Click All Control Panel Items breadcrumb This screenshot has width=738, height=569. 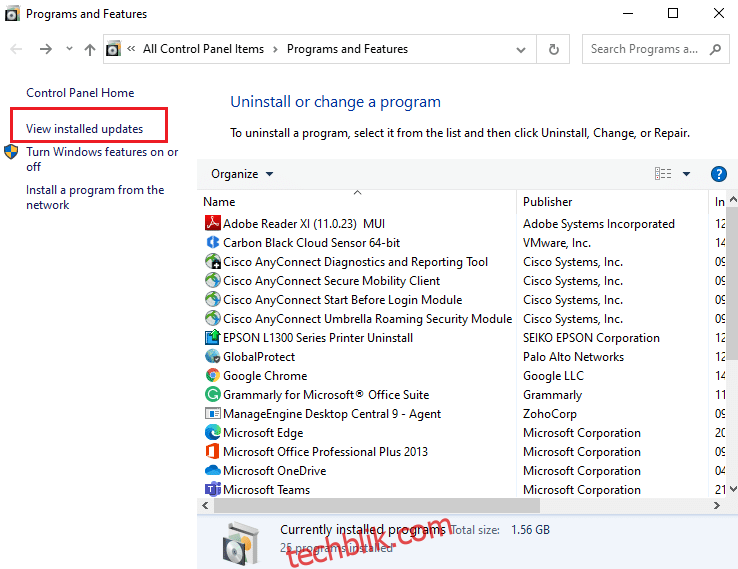point(203,49)
